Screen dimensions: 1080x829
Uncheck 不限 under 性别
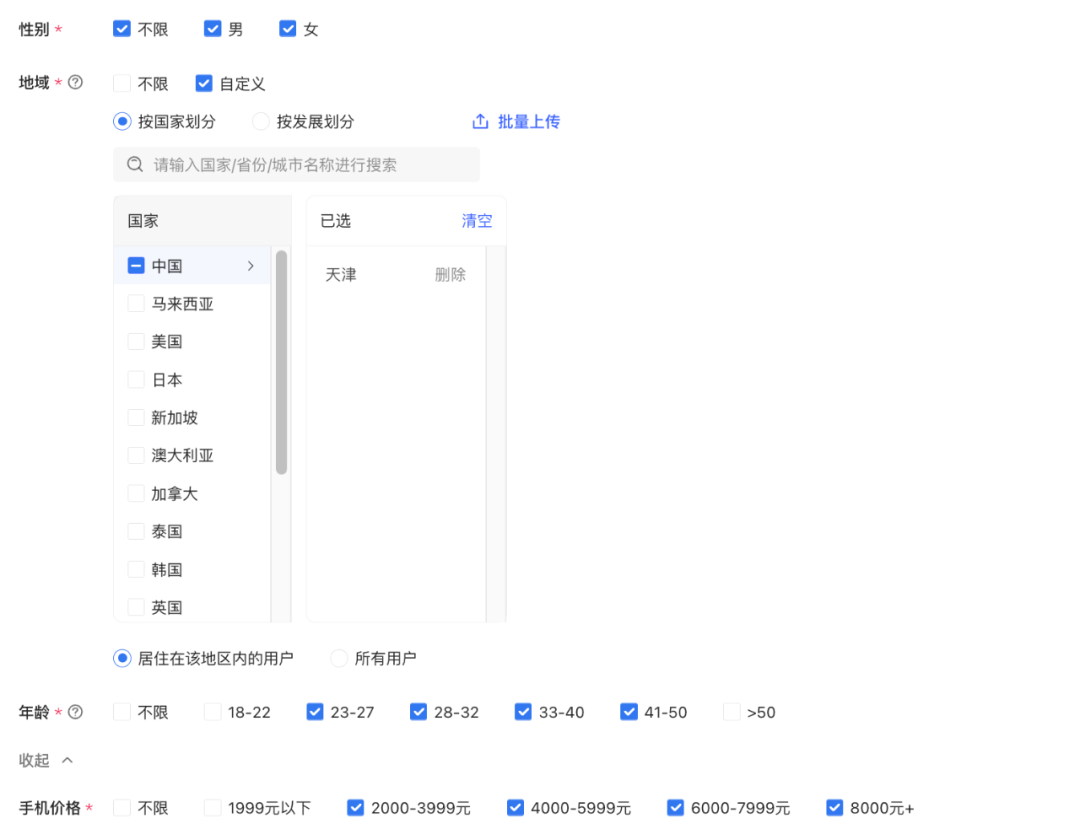(x=122, y=28)
